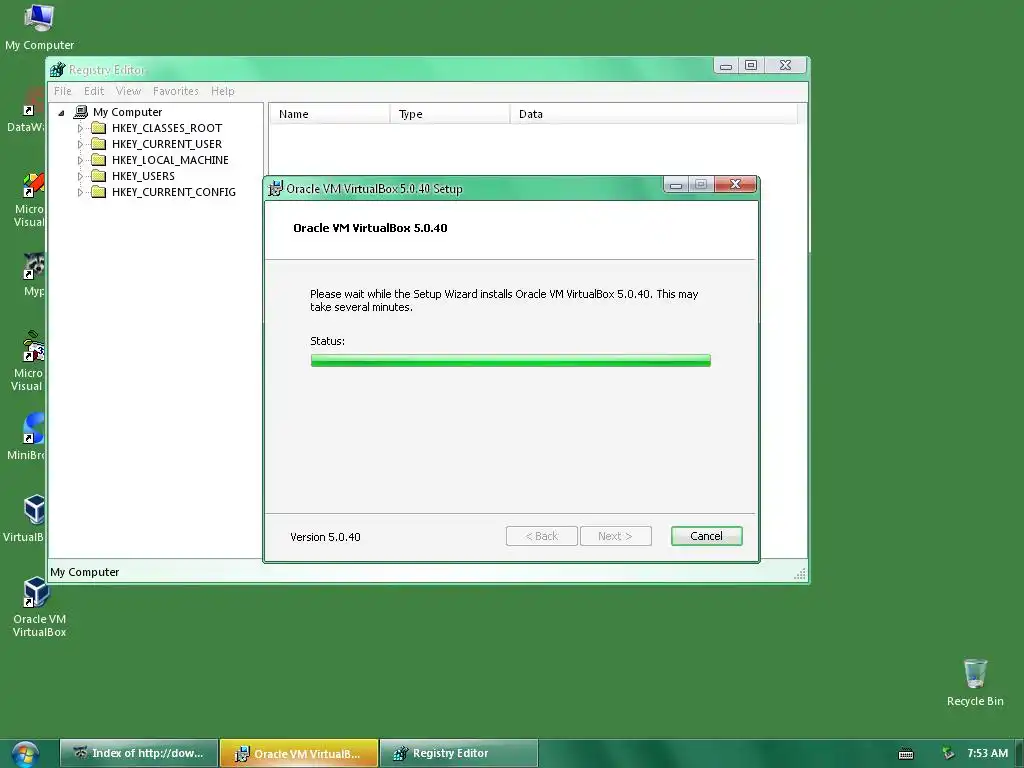This screenshot has height=768, width=1024.
Task: Expand the HKEY_CURRENT_CONFIG tree node
Action: [x=80, y=192]
